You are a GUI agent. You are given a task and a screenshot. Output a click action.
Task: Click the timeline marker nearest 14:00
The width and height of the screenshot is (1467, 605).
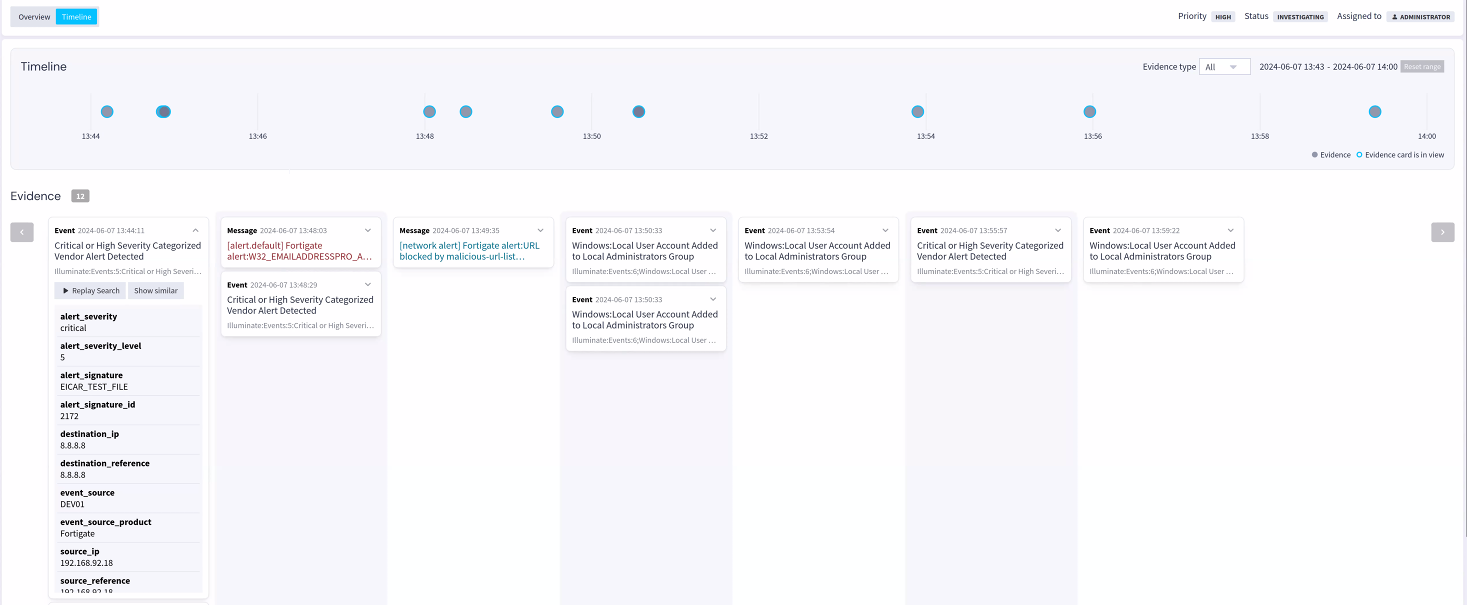tap(1375, 112)
